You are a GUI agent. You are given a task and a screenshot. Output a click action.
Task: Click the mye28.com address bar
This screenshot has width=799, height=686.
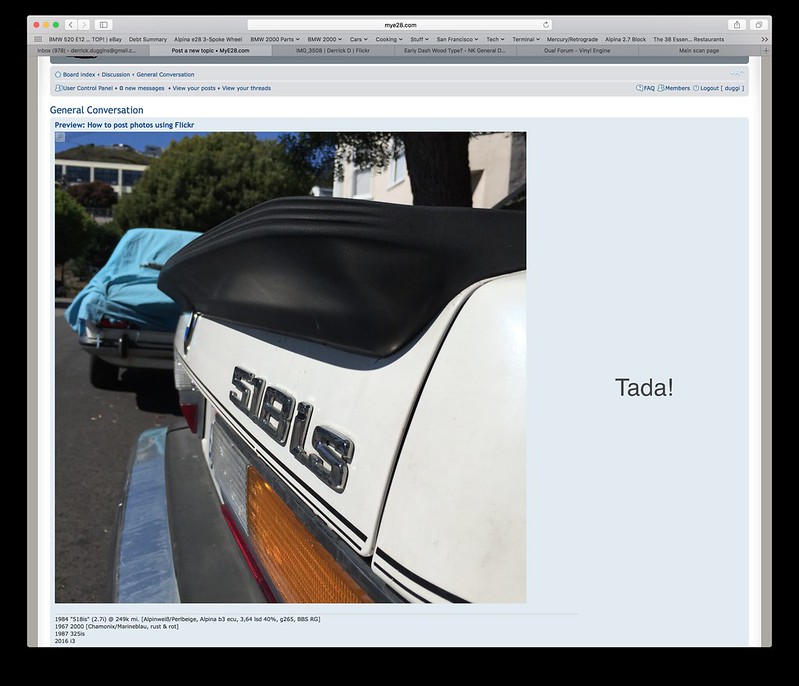point(399,24)
